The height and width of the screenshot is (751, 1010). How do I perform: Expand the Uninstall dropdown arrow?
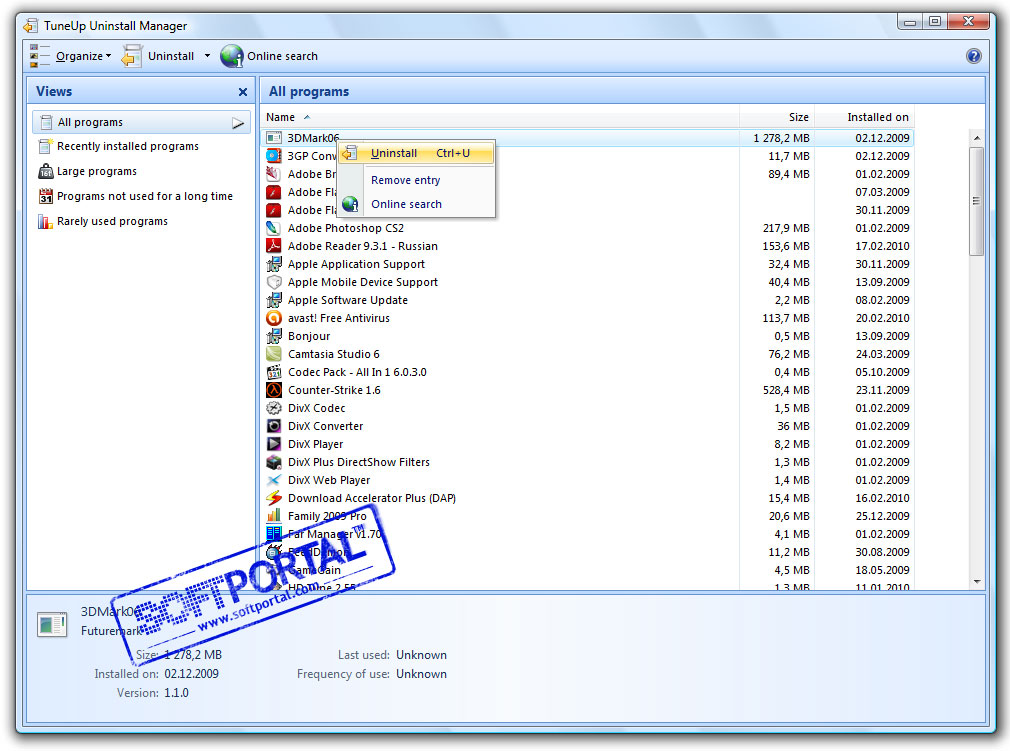tap(207, 56)
